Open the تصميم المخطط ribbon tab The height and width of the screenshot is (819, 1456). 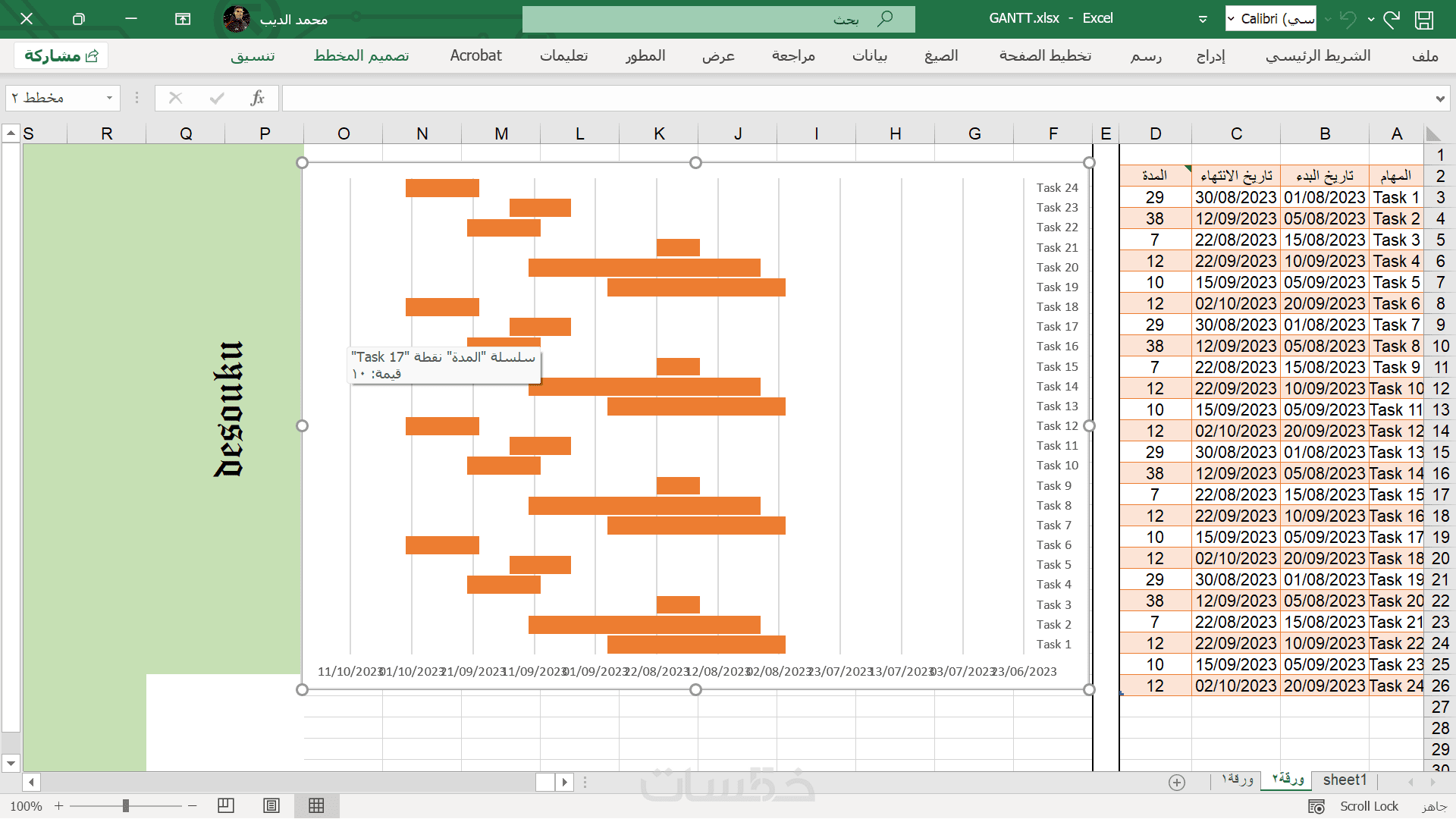pos(361,55)
